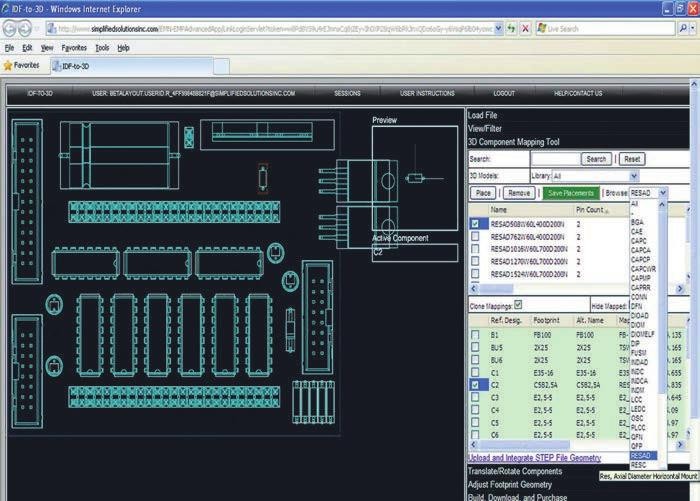Check the RESAD762W60L400D200N model checkbox
Screen dimensions: 700x501
475,236
